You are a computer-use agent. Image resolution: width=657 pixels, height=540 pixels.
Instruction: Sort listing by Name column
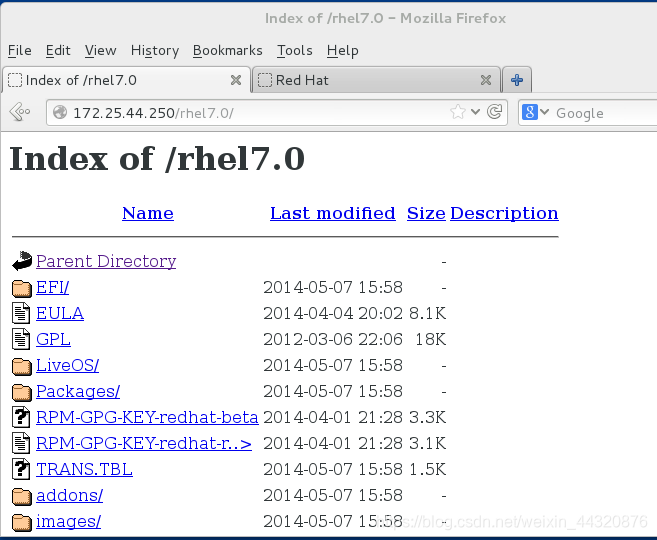point(148,213)
